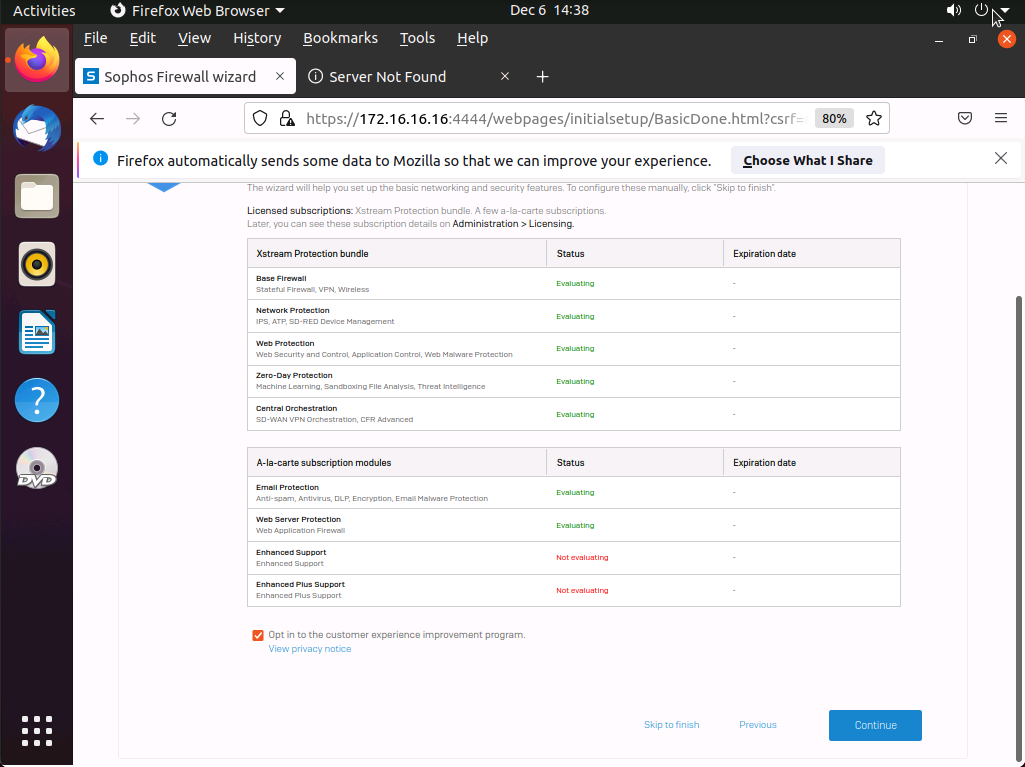
Task: Click the 80% zoom level indicator
Action: [833, 119]
